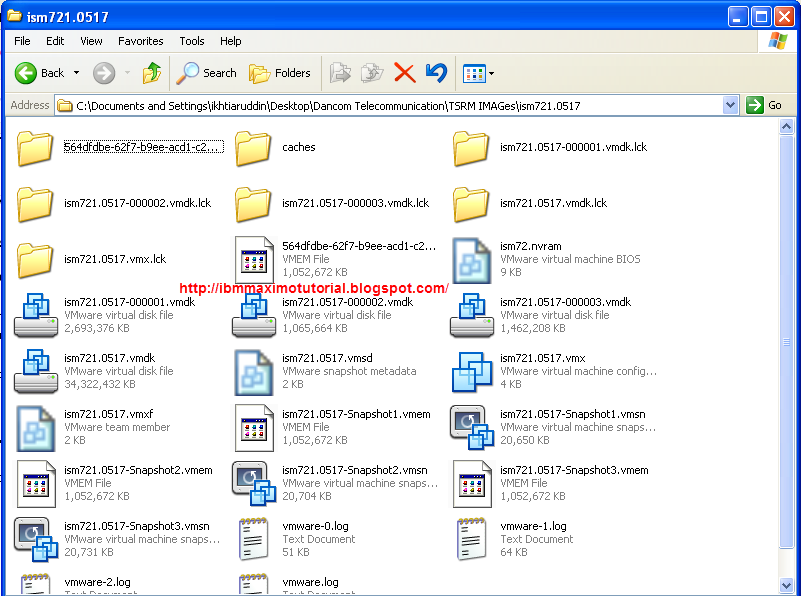Image resolution: width=801 pixels, height=596 pixels.
Task: Toggle the Folders sidebar pane
Action: [279, 72]
